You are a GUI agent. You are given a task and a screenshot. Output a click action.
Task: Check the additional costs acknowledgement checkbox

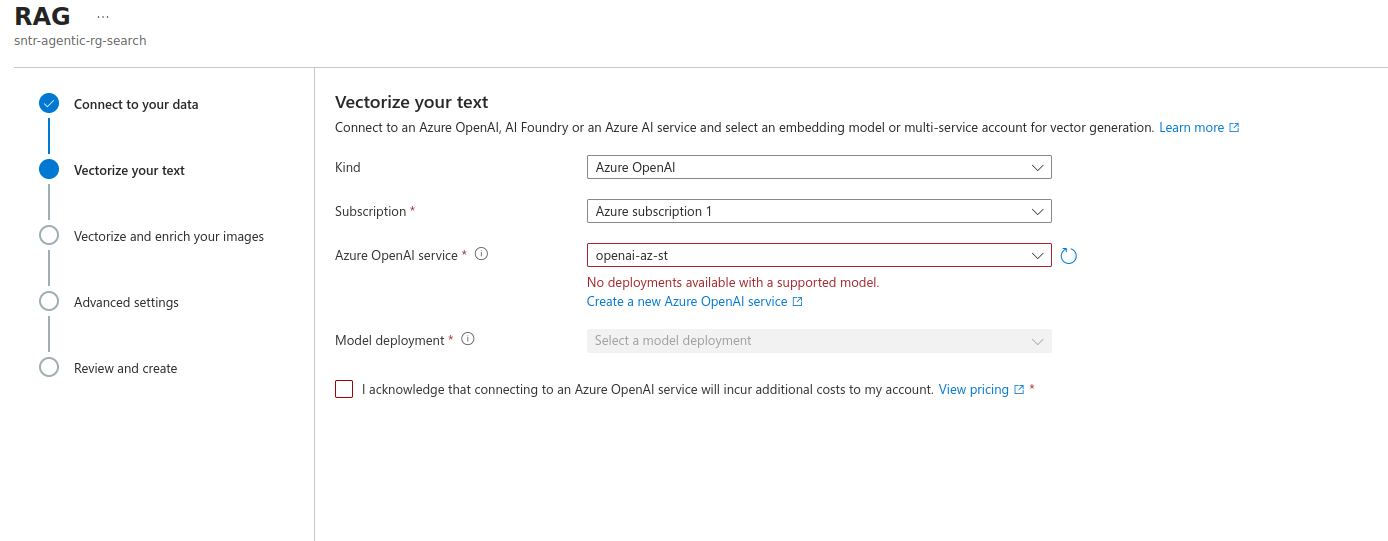click(x=344, y=389)
